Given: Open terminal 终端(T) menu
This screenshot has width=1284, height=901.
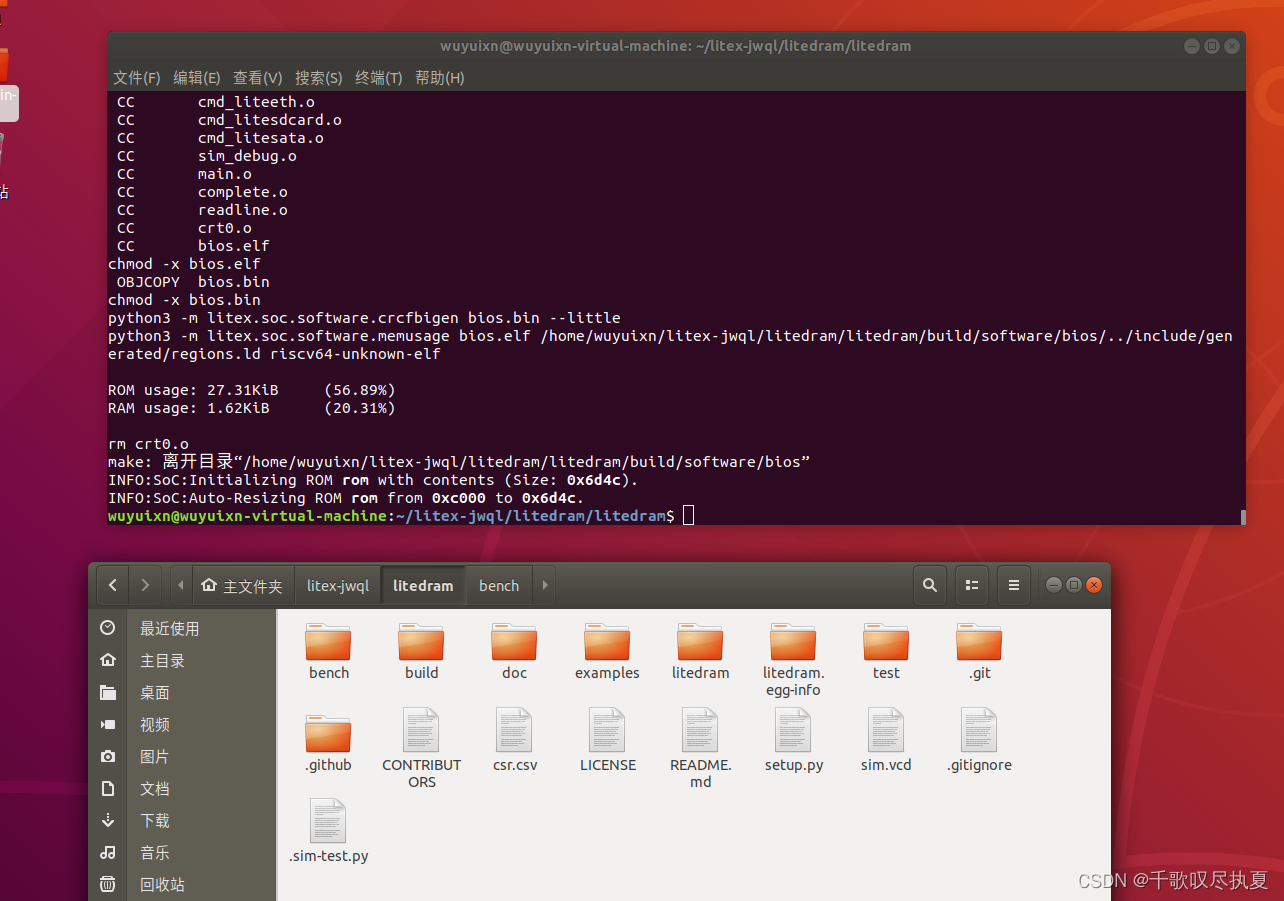Looking at the screenshot, I should [379, 77].
